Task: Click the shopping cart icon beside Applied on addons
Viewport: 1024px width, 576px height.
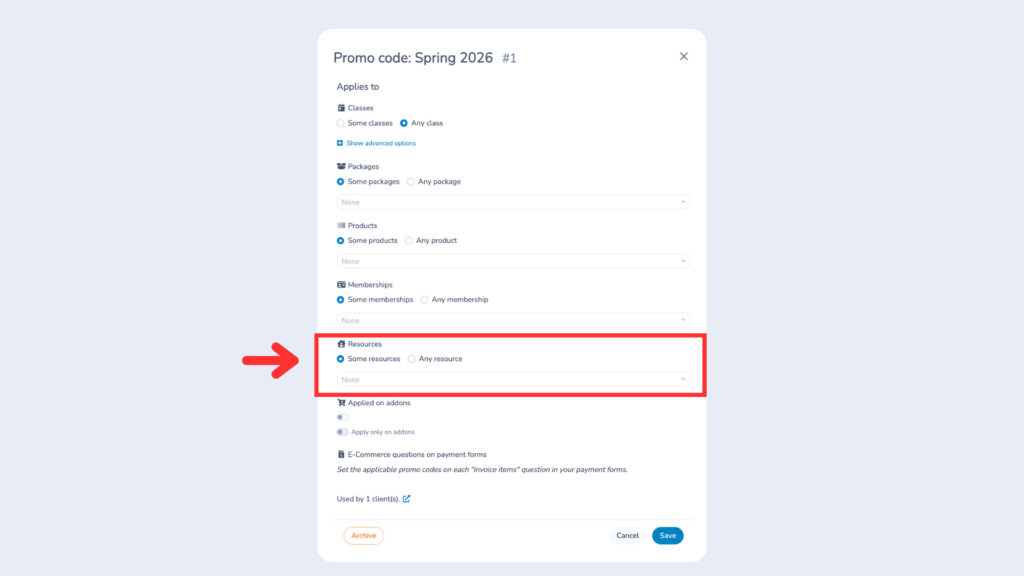Action: 341,402
